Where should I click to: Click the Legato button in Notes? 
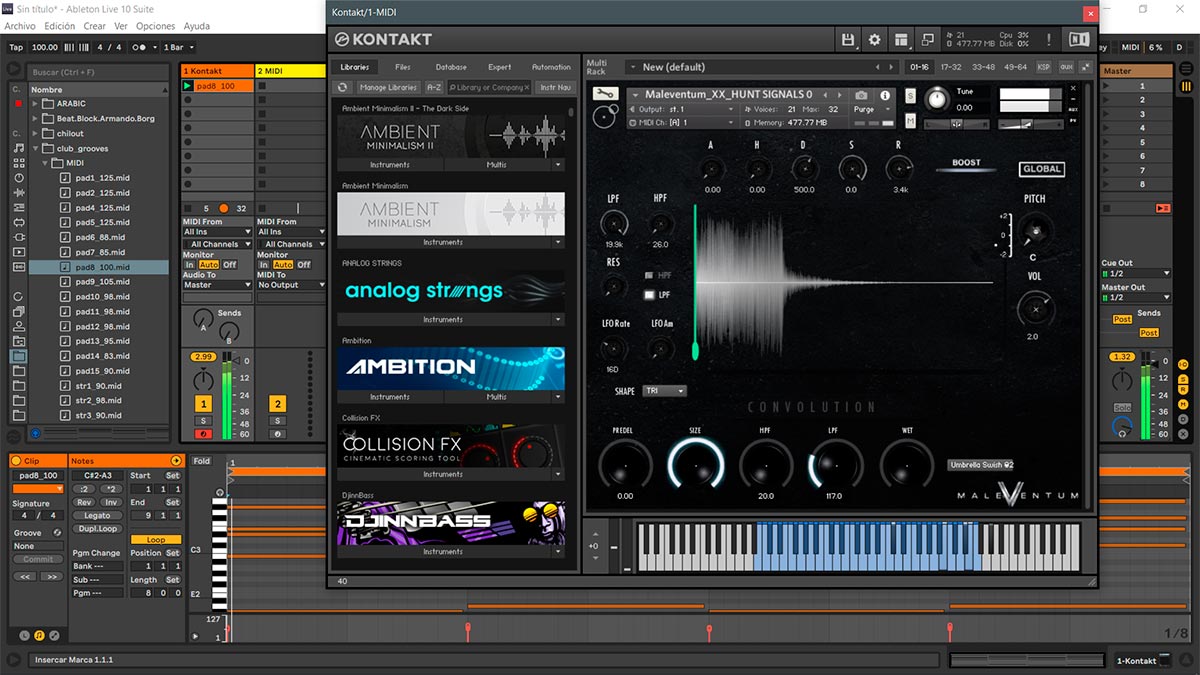tap(97, 516)
